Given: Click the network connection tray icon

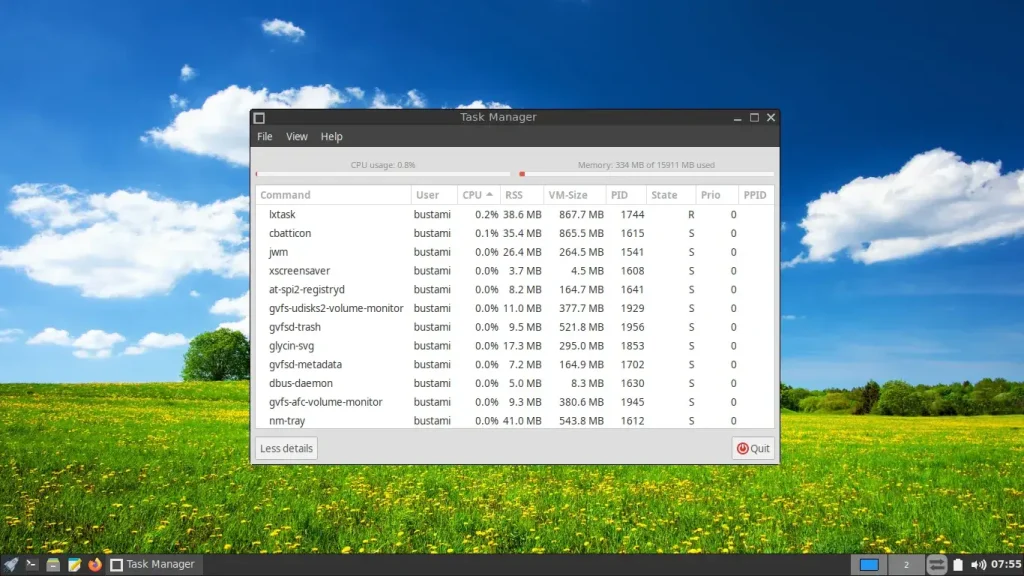Looking at the screenshot, I should (936, 564).
